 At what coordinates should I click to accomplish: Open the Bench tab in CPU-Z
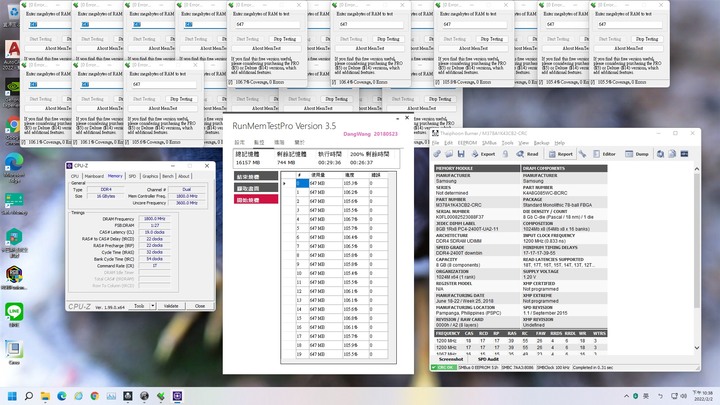pyautogui.click(x=168, y=176)
